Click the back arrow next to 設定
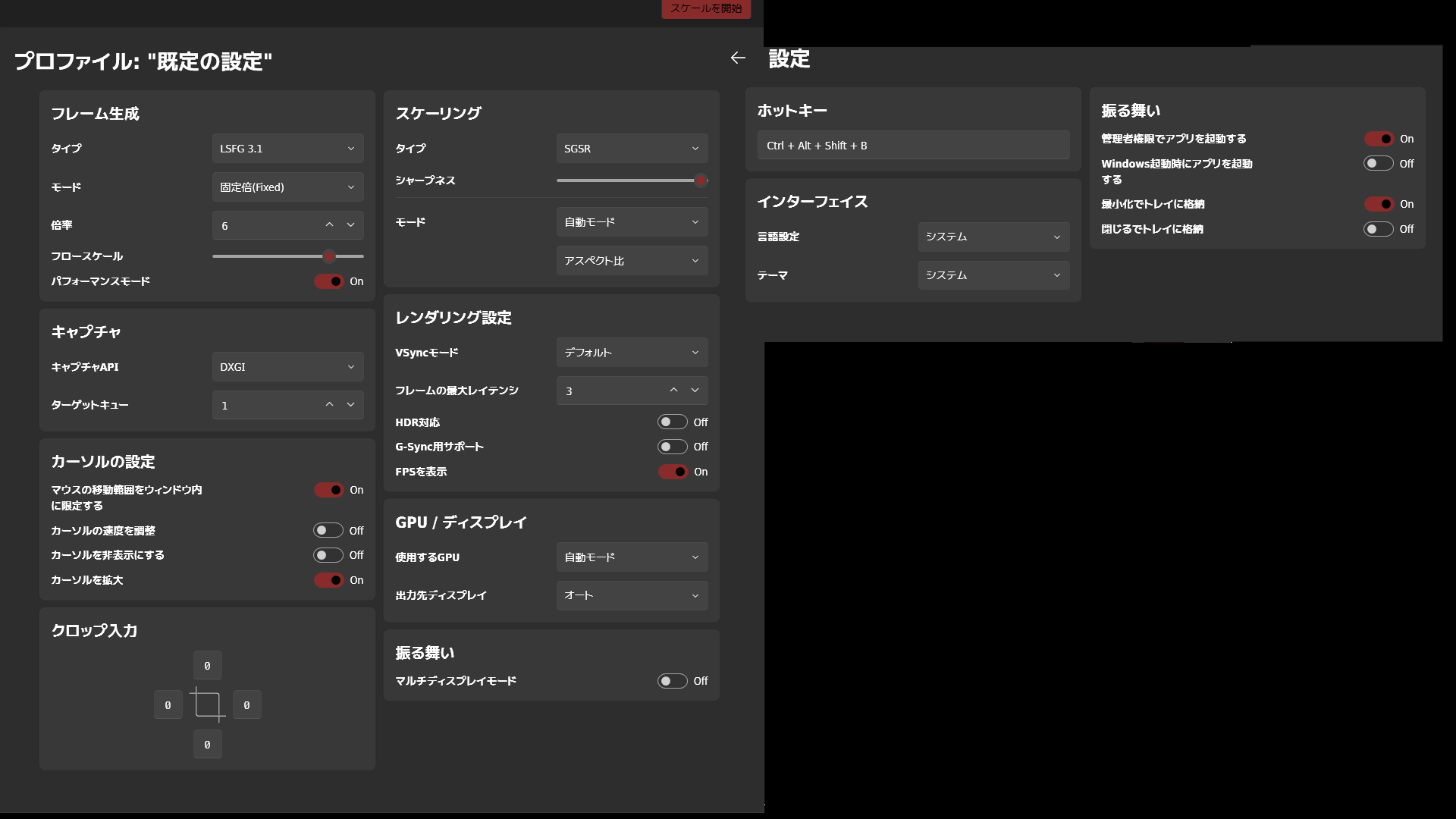Viewport: 1456px width, 819px height. pyautogui.click(x=738, y=58)
